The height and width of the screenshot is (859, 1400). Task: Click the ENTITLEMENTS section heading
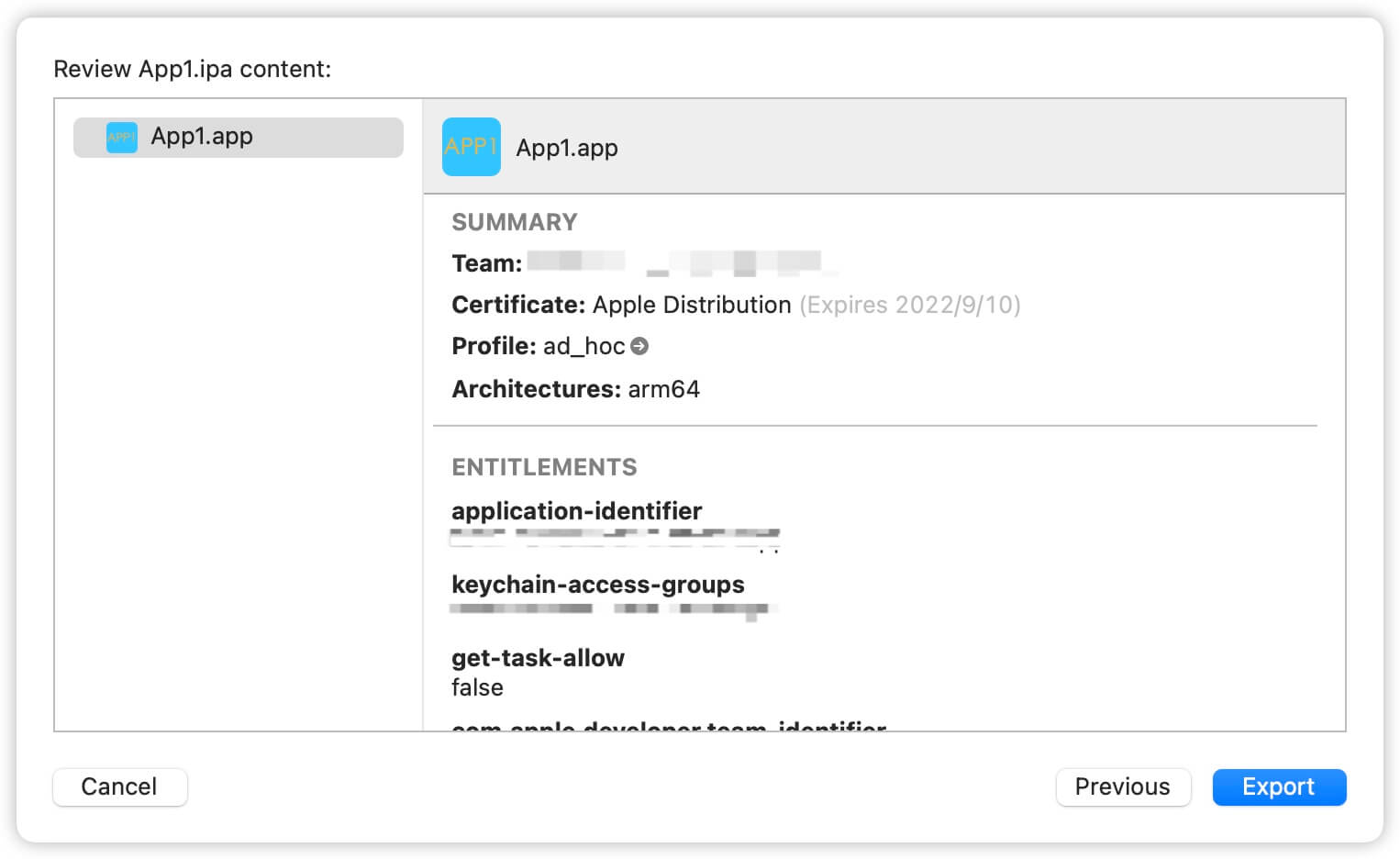click(x=545, y=467)
